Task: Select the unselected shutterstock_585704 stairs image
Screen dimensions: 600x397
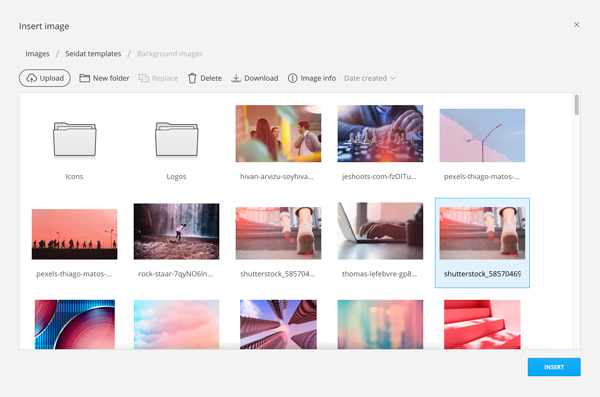Action: point(278,233)
